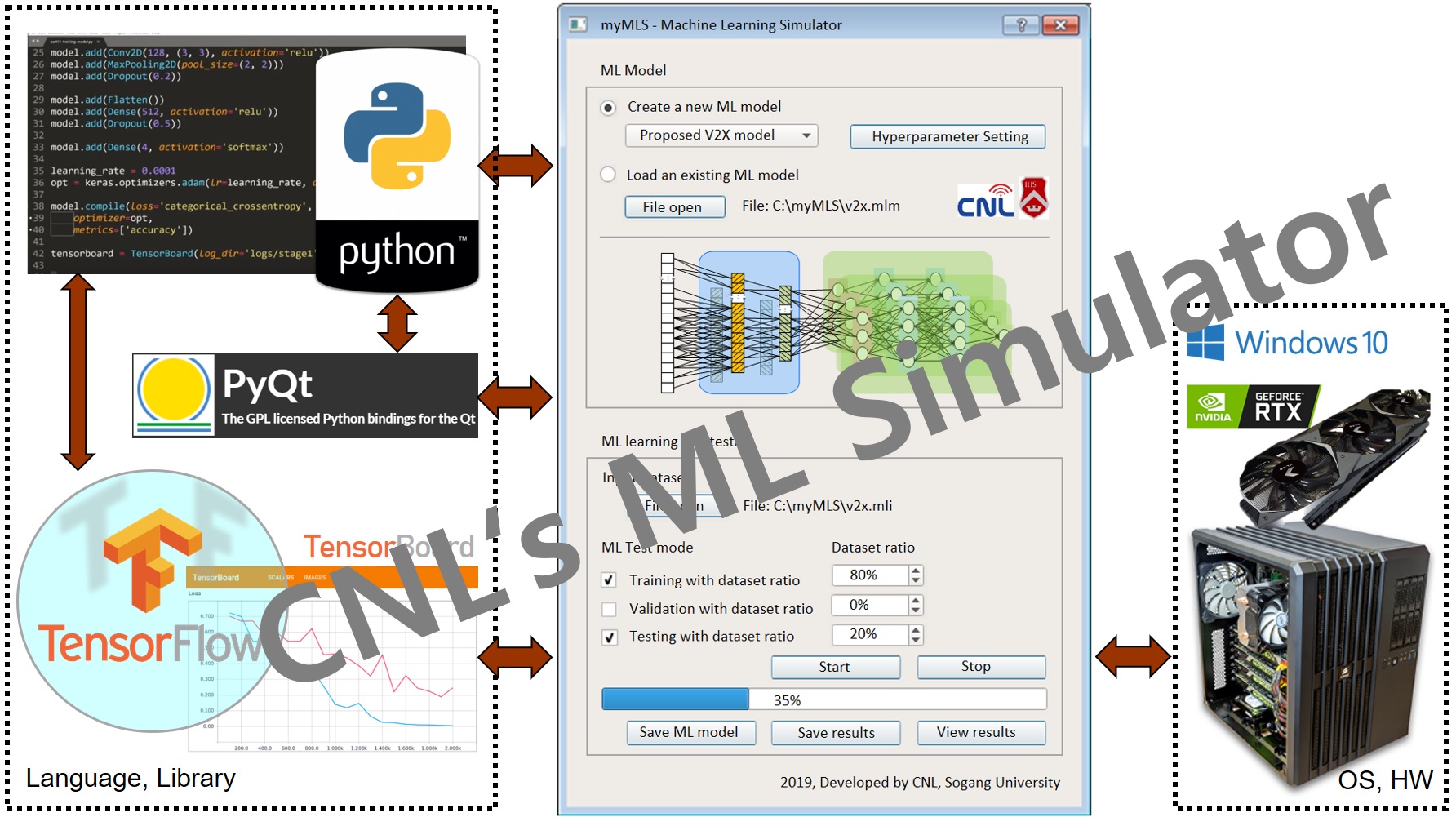Click the 'Dataset ratio' label

[873, 548]
